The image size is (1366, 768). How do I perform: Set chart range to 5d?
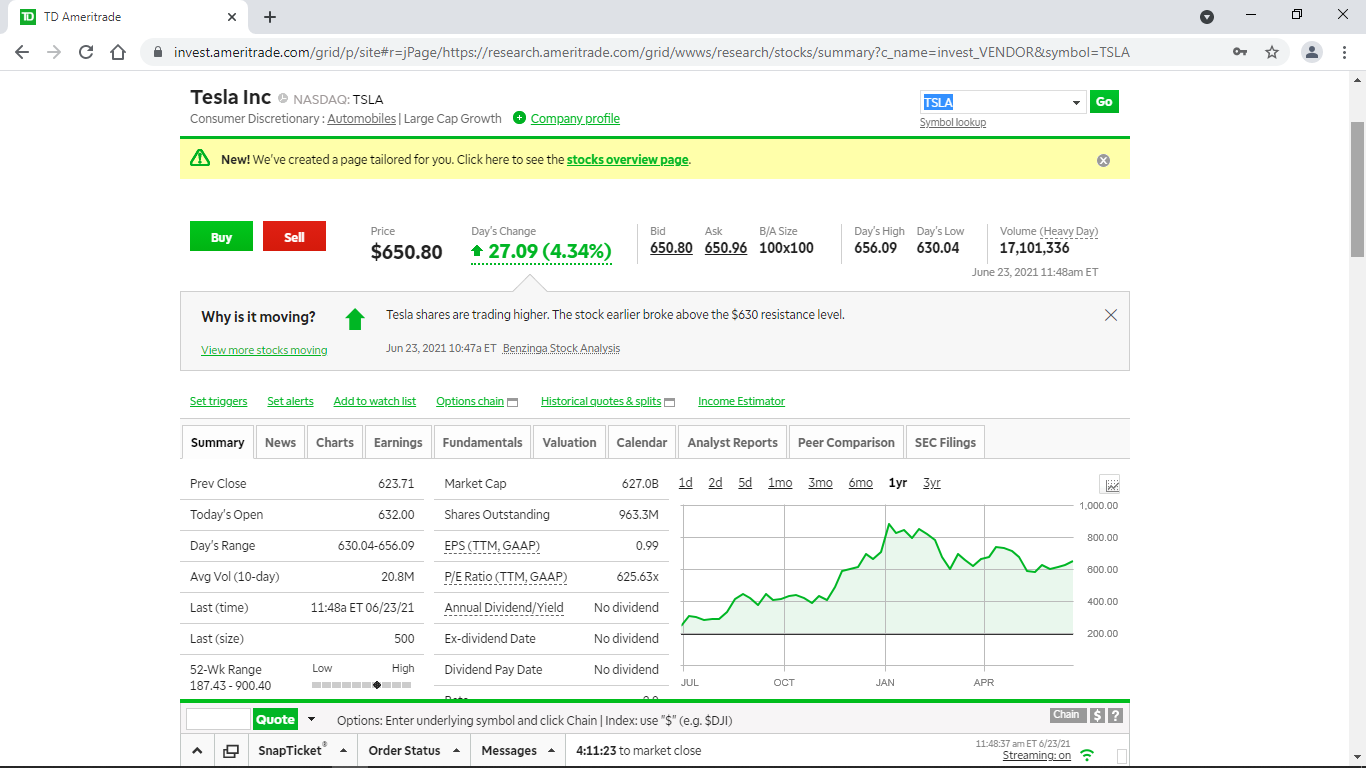pyautogui.click(x=745, y=483)
